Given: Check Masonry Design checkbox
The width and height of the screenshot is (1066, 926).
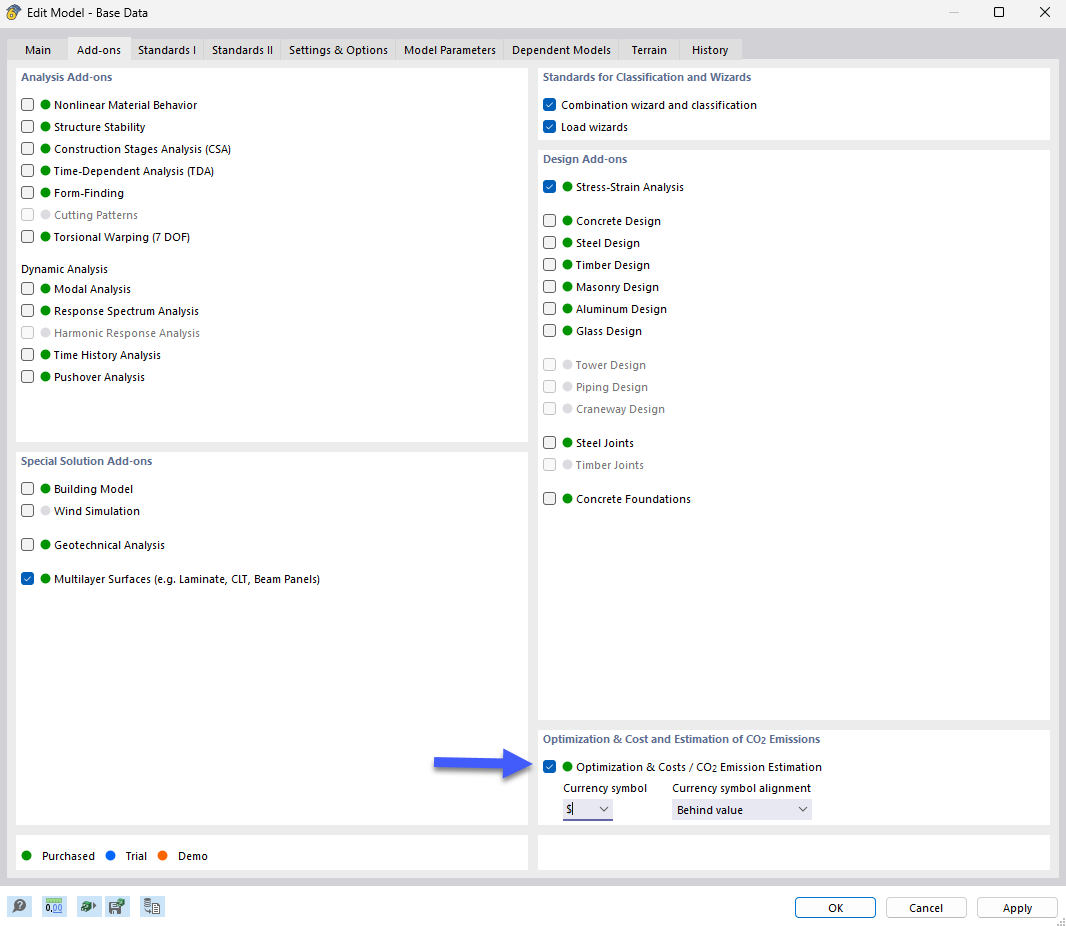Looking at the screenshot, I should pos(549,287).
